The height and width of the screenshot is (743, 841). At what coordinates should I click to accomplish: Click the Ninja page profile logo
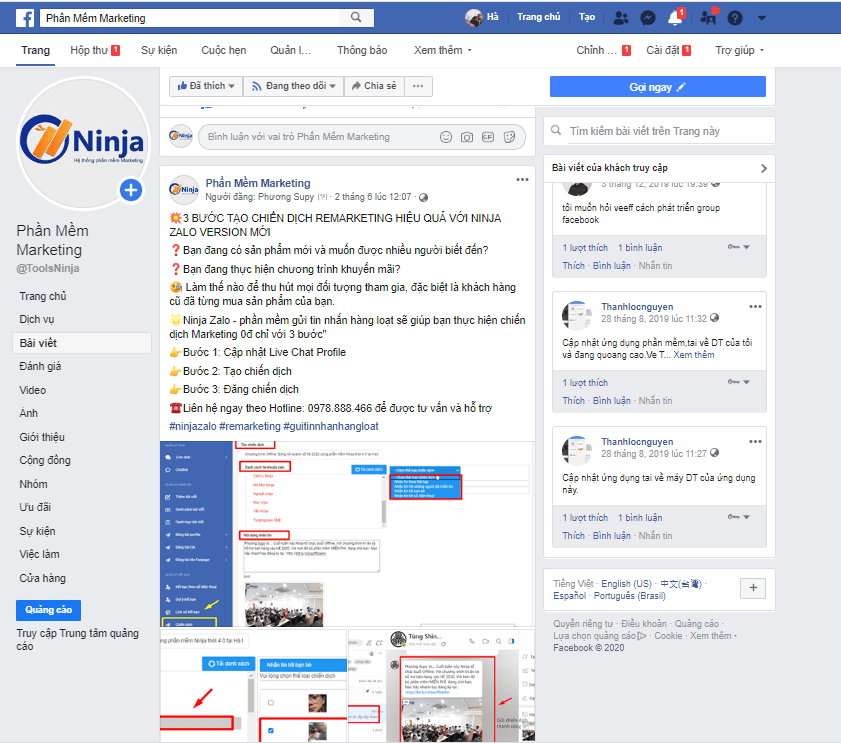click(x=83, y=143)
